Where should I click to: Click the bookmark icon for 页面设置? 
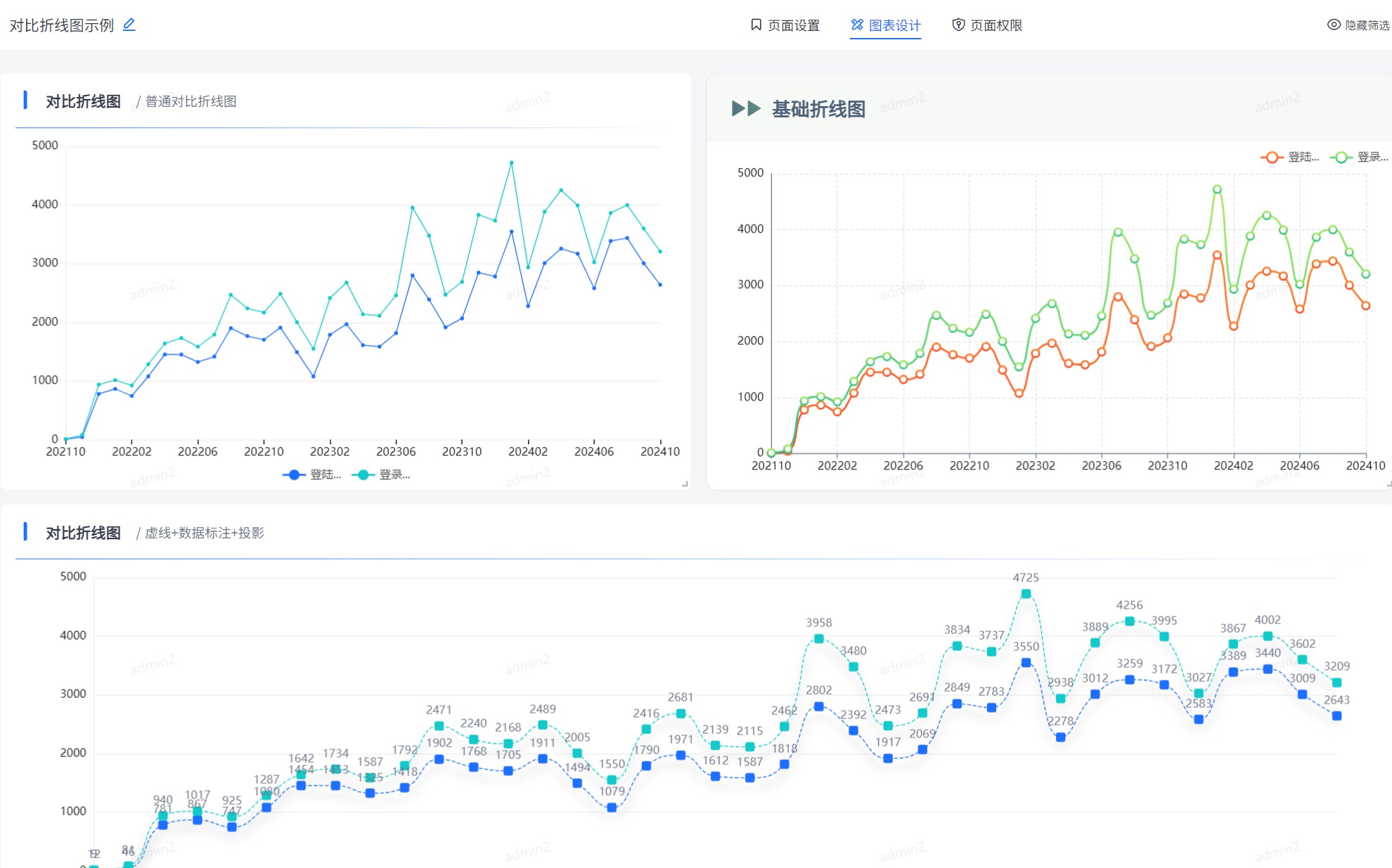point(756,25)
